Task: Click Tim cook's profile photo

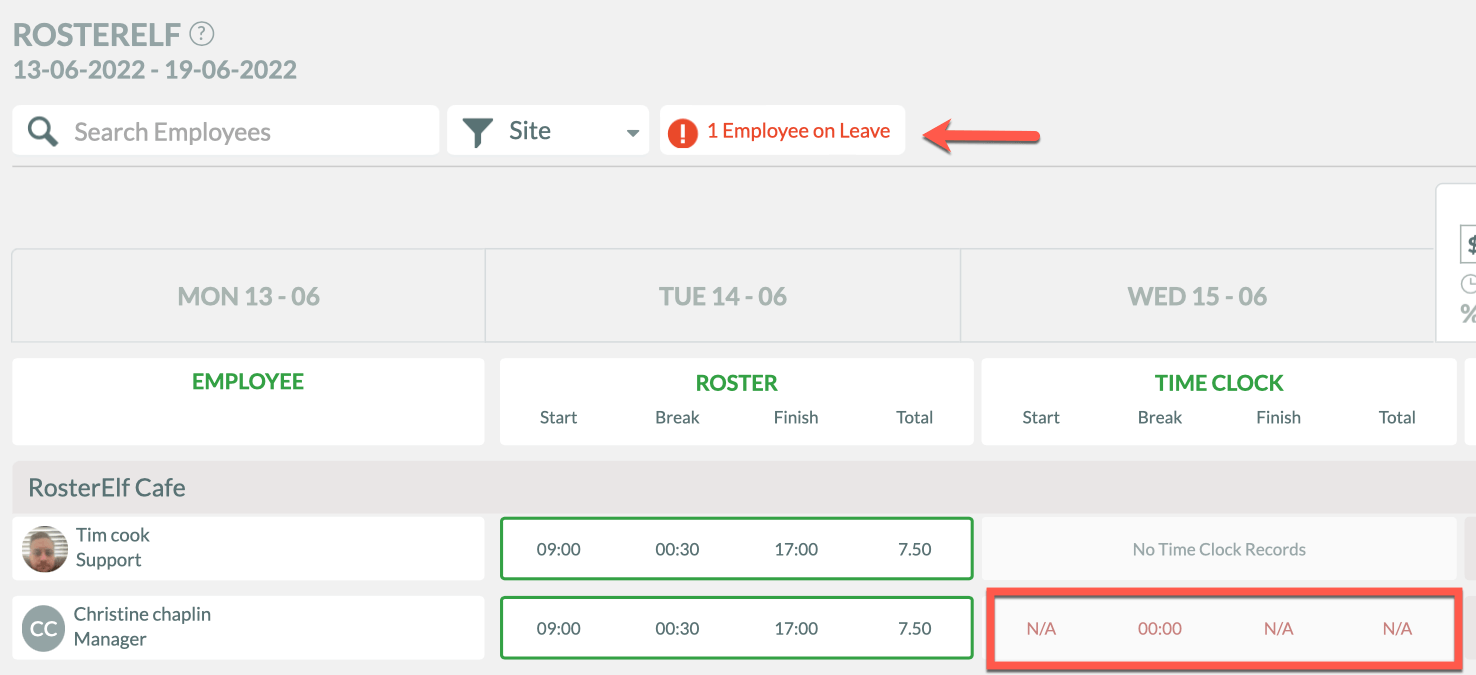Action: [44, 549]
